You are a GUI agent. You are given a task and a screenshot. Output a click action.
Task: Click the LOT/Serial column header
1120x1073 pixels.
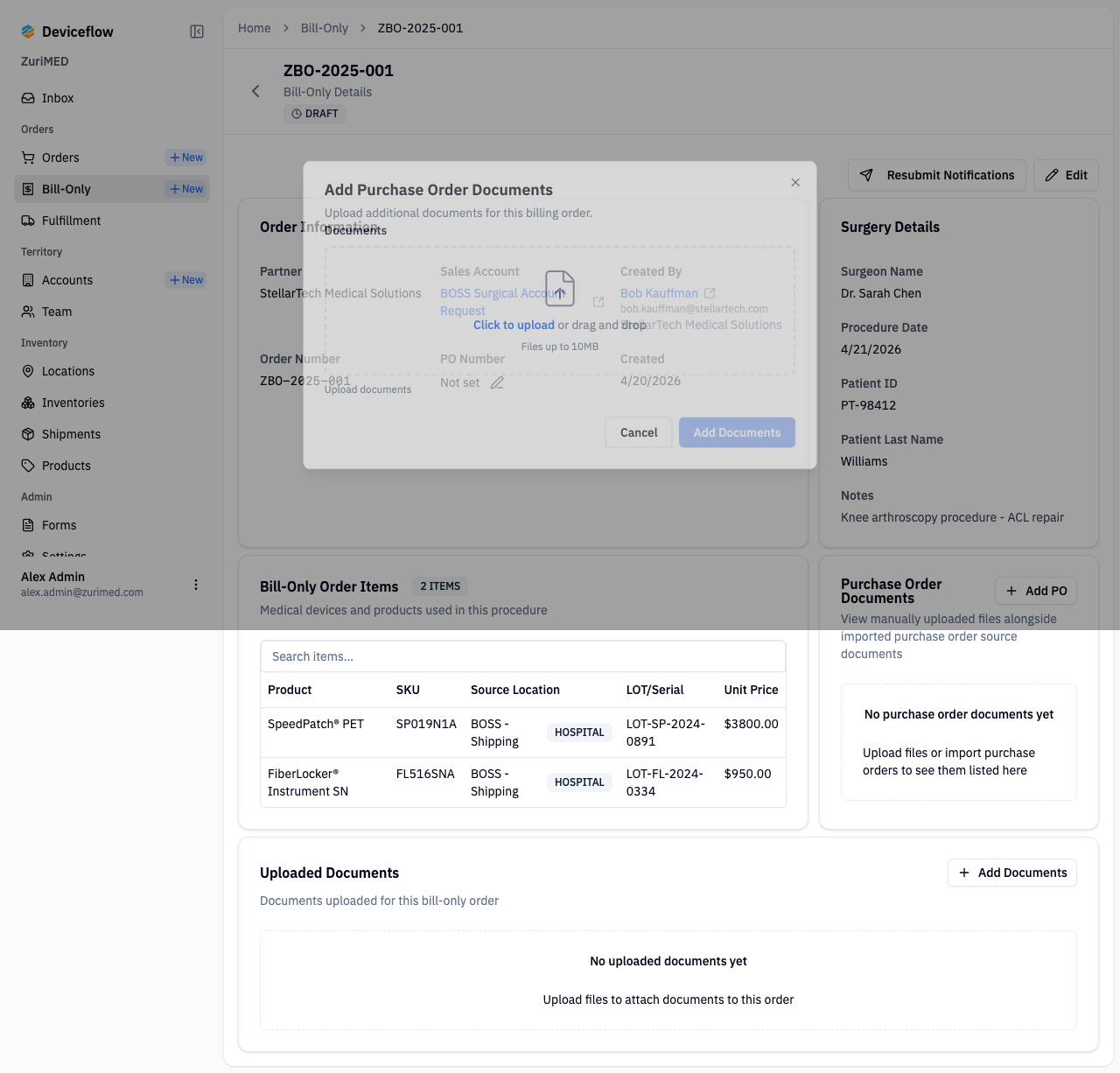coord(655,690)
